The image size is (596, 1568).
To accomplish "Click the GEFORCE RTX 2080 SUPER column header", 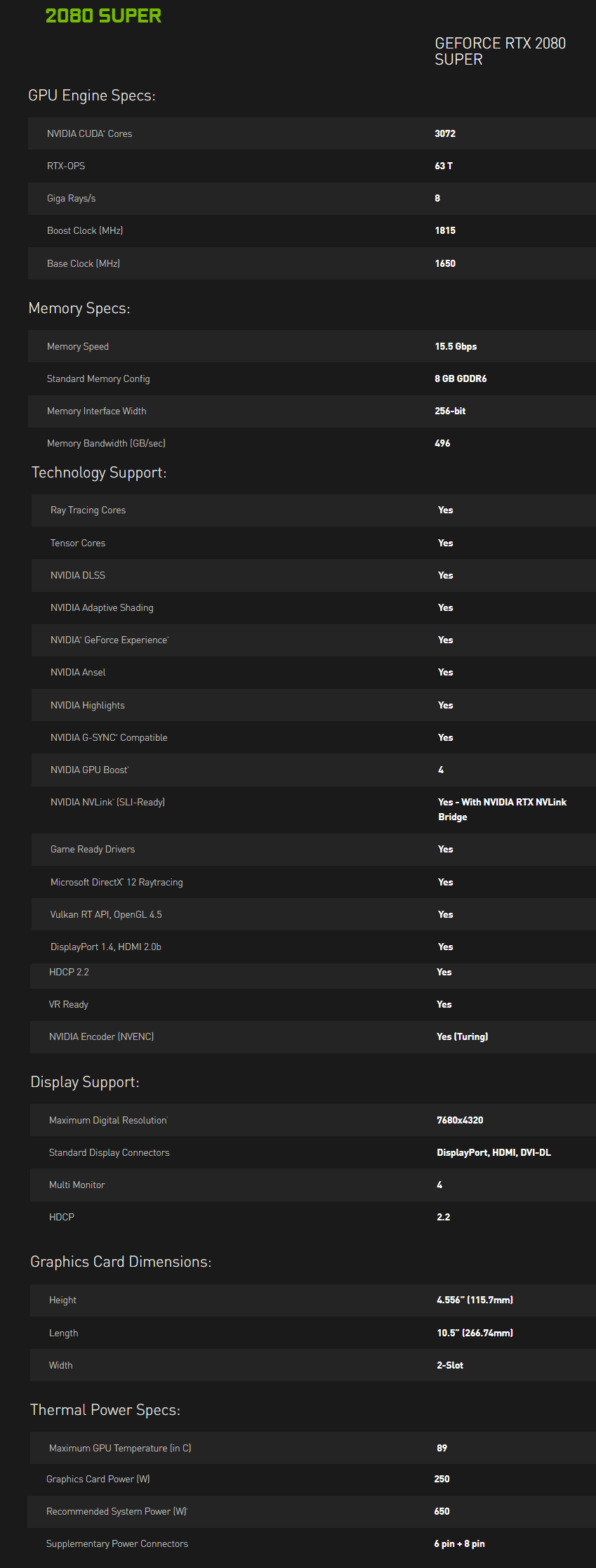I will click(500, 51).
